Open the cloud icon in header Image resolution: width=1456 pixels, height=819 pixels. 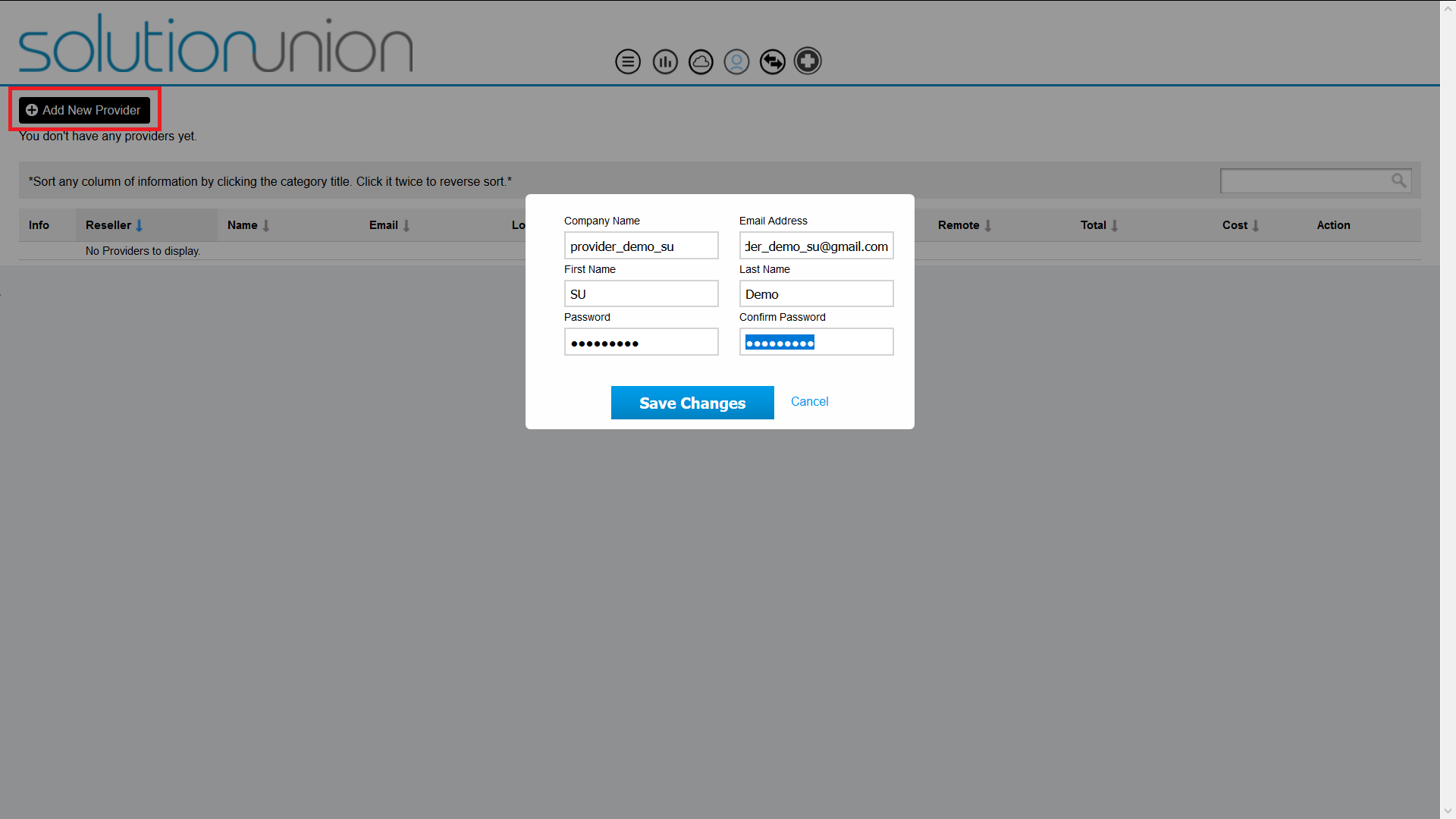pos(701,61)
